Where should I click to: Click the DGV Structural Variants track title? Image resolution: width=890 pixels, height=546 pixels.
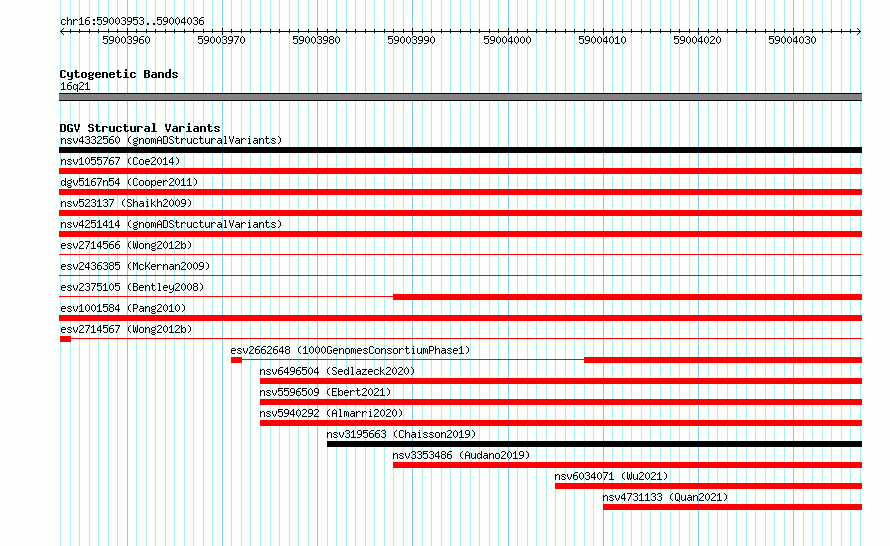[x=140, y=128]
